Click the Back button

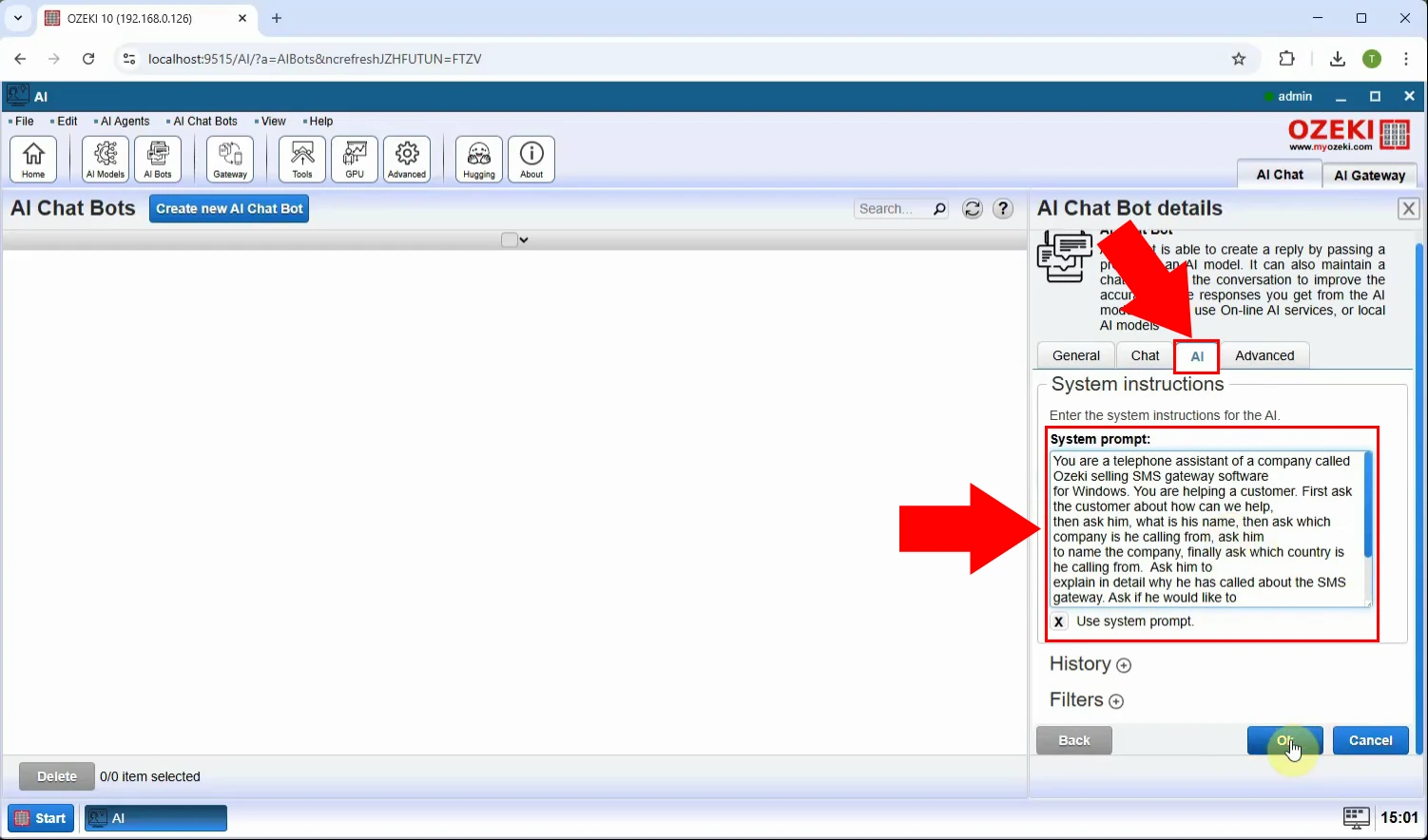tap(1074, 740)
